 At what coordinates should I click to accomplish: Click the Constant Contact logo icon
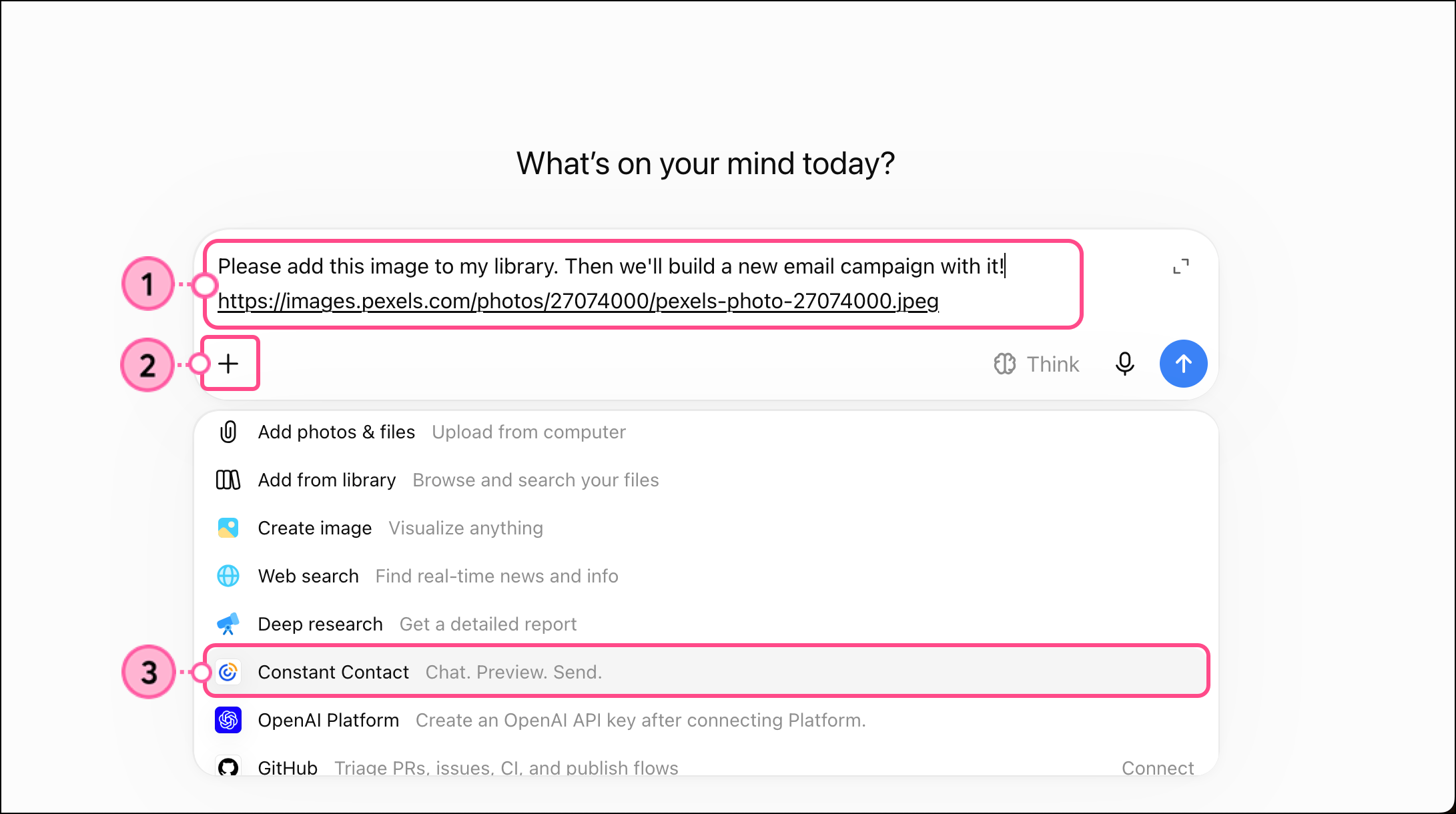point(228,672)
